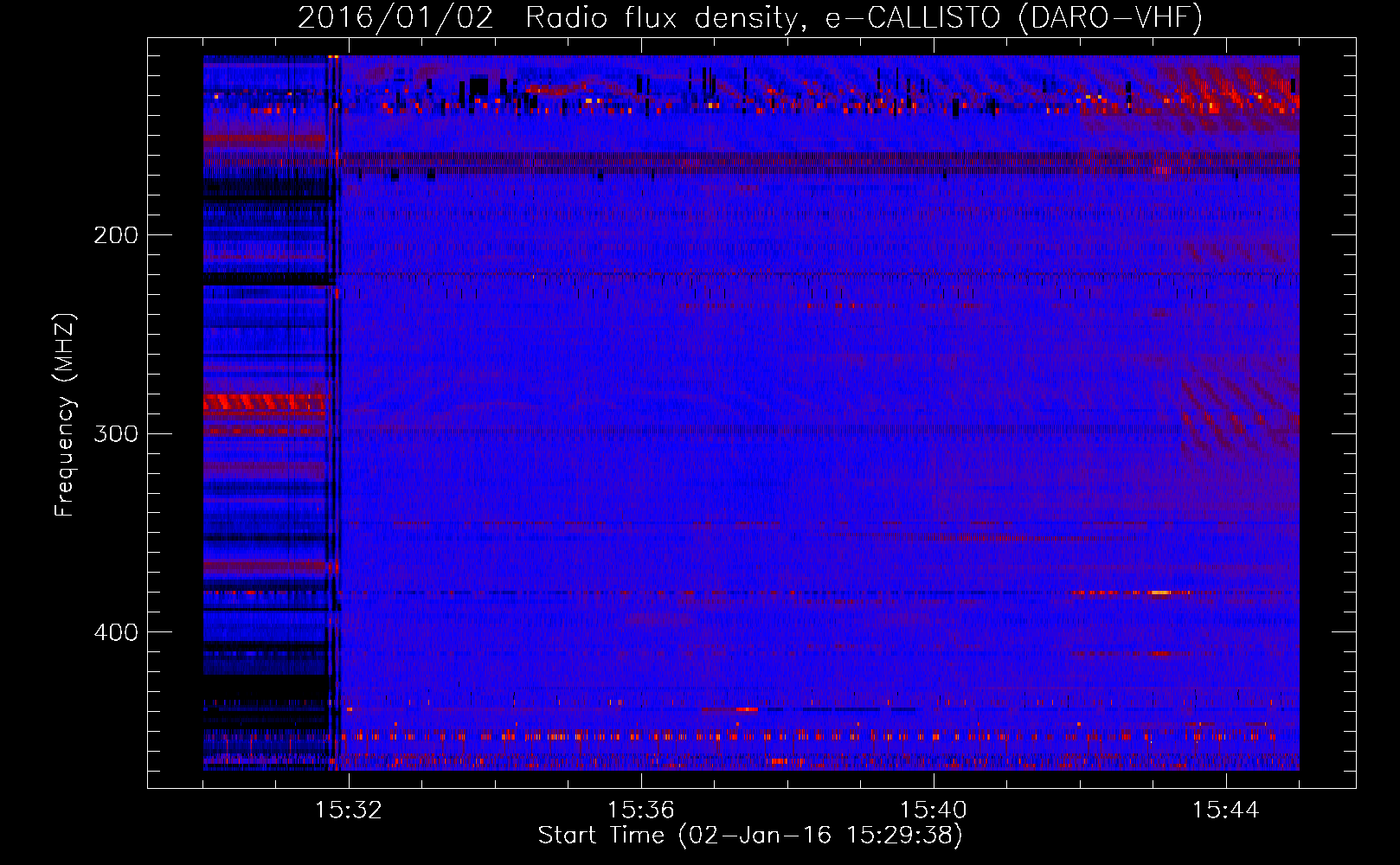Screen dimensions: 1400x865
Task: Click the 15:36 time tick label
Action: 640,810
